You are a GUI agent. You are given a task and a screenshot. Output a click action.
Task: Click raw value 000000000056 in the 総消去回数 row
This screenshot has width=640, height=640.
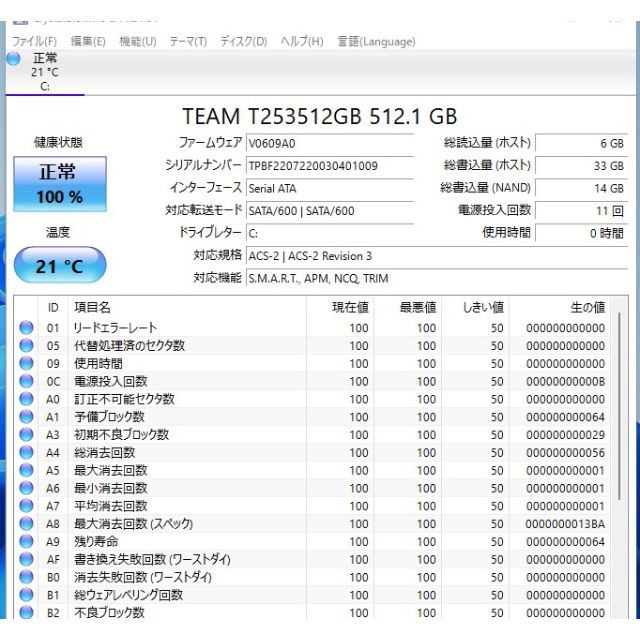(x=565, y=453)
